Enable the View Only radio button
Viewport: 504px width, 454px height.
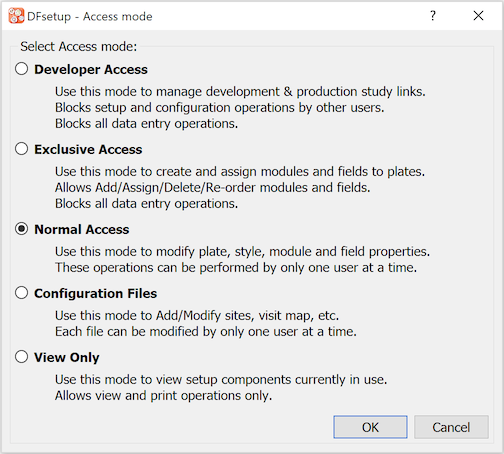(x=22, y=357)
